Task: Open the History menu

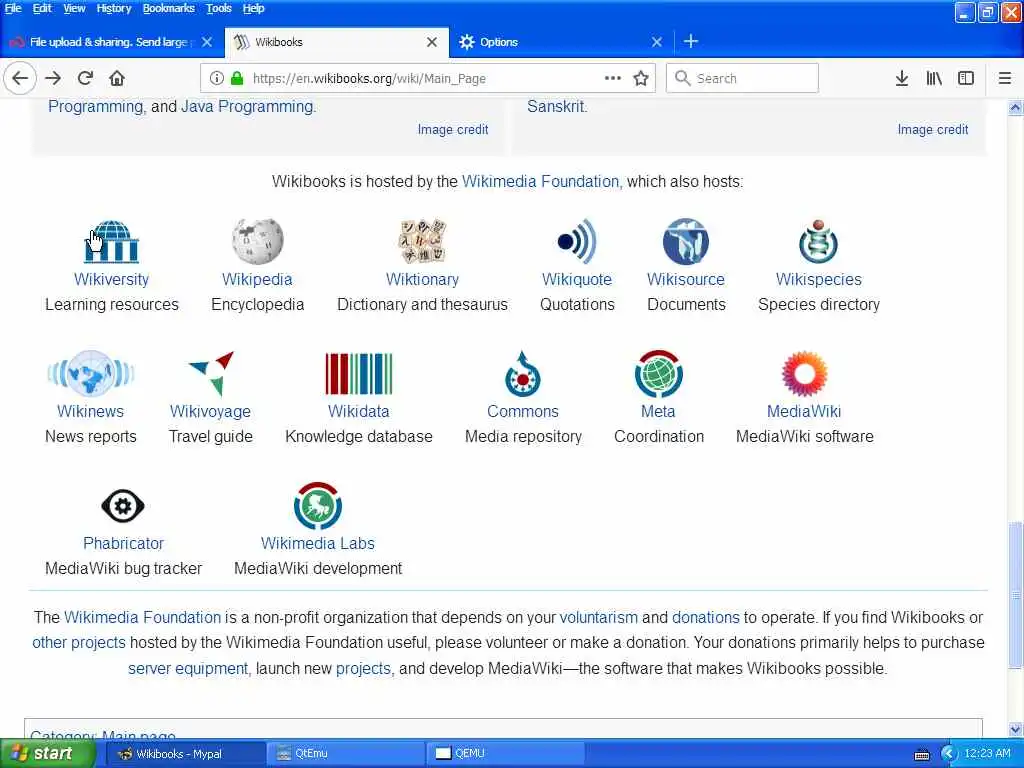Action: [114, 8]
